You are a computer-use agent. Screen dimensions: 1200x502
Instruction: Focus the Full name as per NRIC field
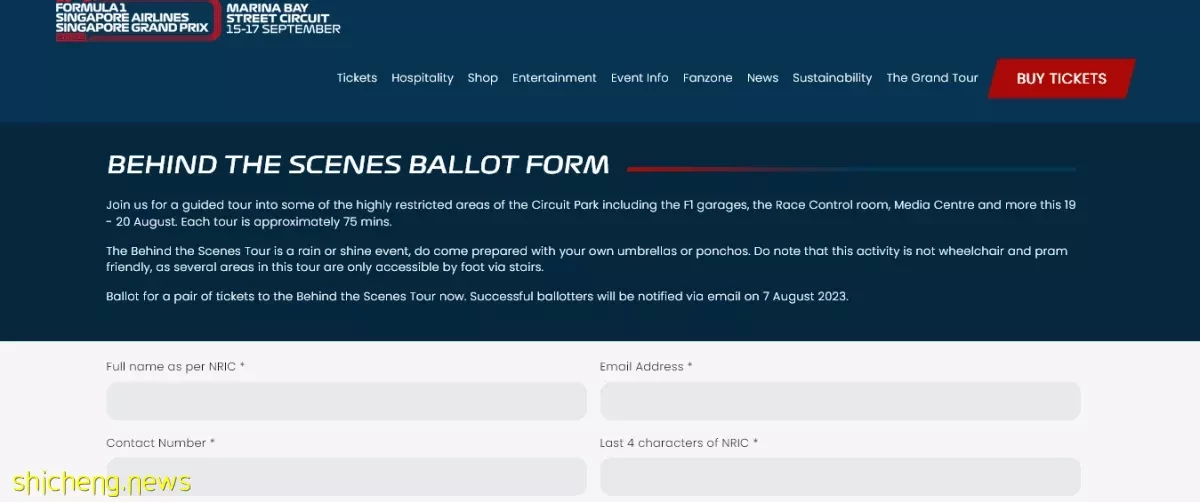(346, 401)
